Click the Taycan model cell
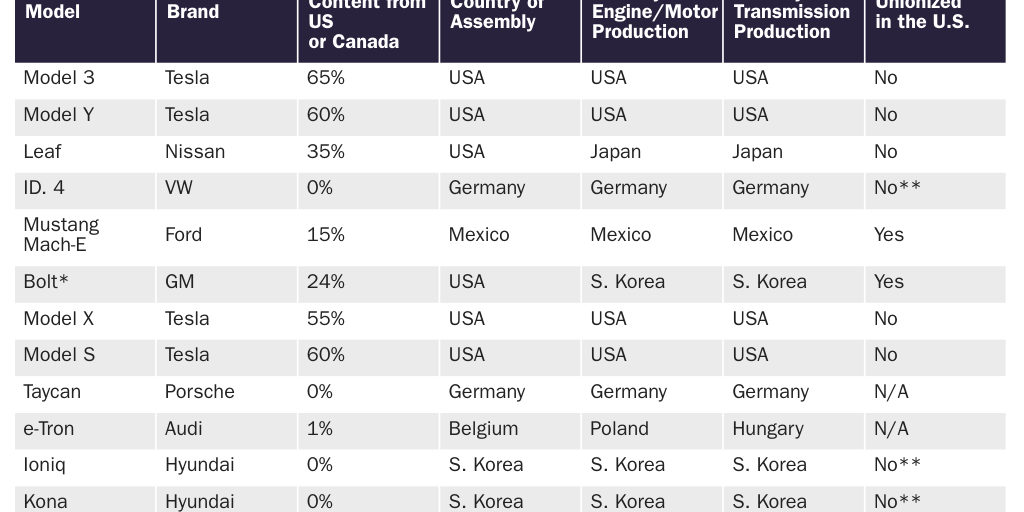1024x512 pixels. [x=52, y=392]
